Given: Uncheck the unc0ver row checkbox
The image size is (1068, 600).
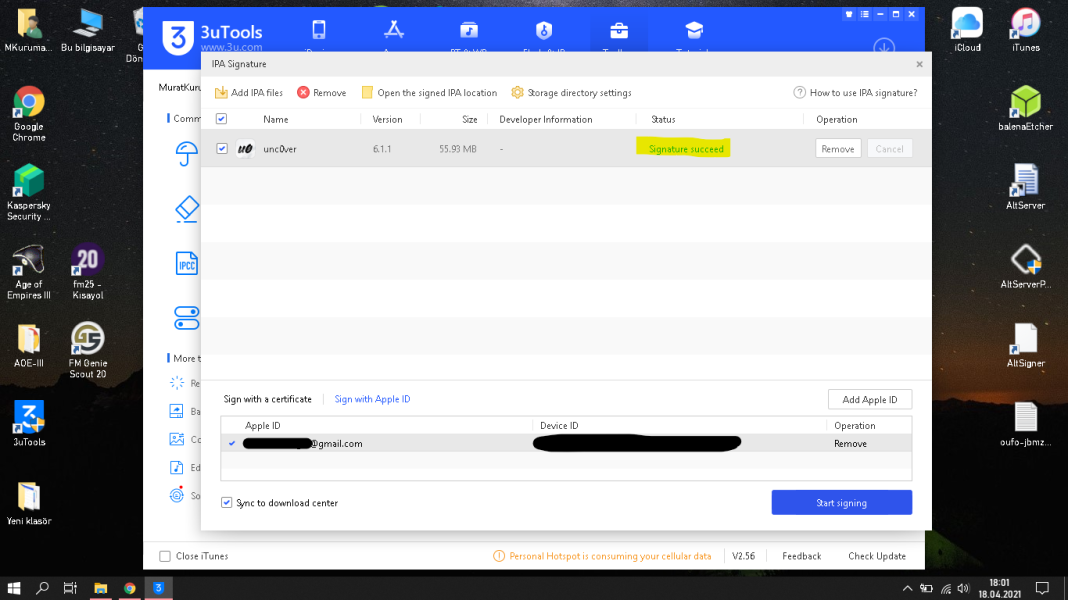Looking at the screenshot, I should point(222,149).
